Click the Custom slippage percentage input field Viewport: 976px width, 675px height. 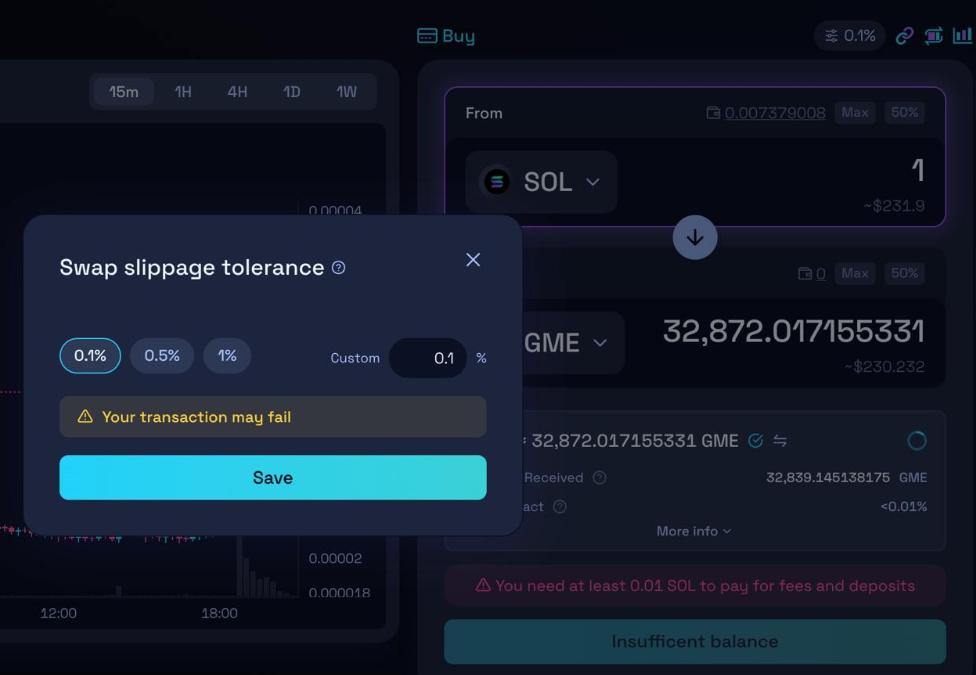click(428, 358)
